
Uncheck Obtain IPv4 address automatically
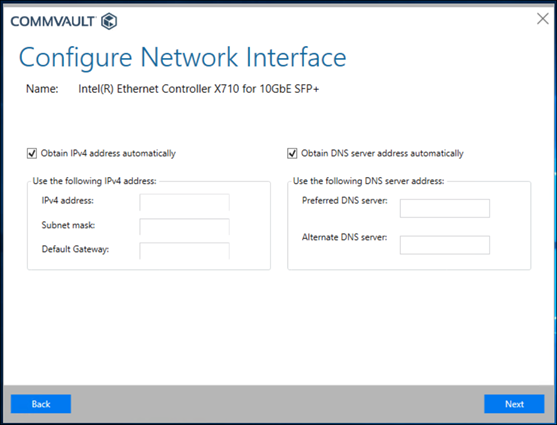(32, 154)
